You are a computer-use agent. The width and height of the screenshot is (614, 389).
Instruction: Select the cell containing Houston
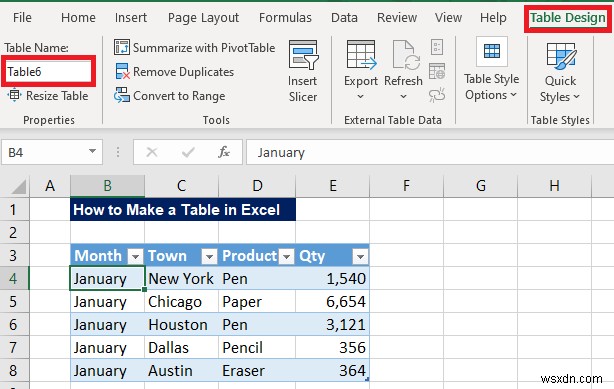click(x=181, y=325)
